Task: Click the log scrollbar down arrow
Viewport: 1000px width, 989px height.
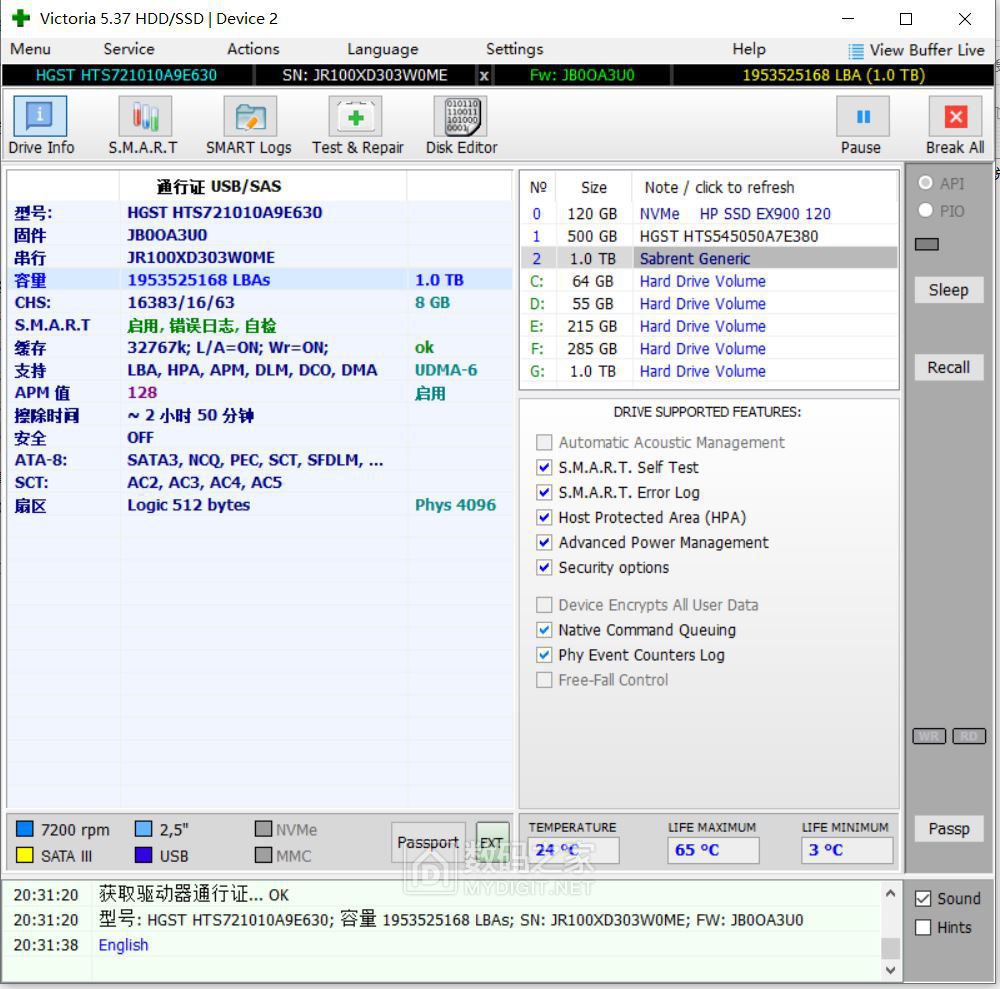Action: [x=890, y=970]
